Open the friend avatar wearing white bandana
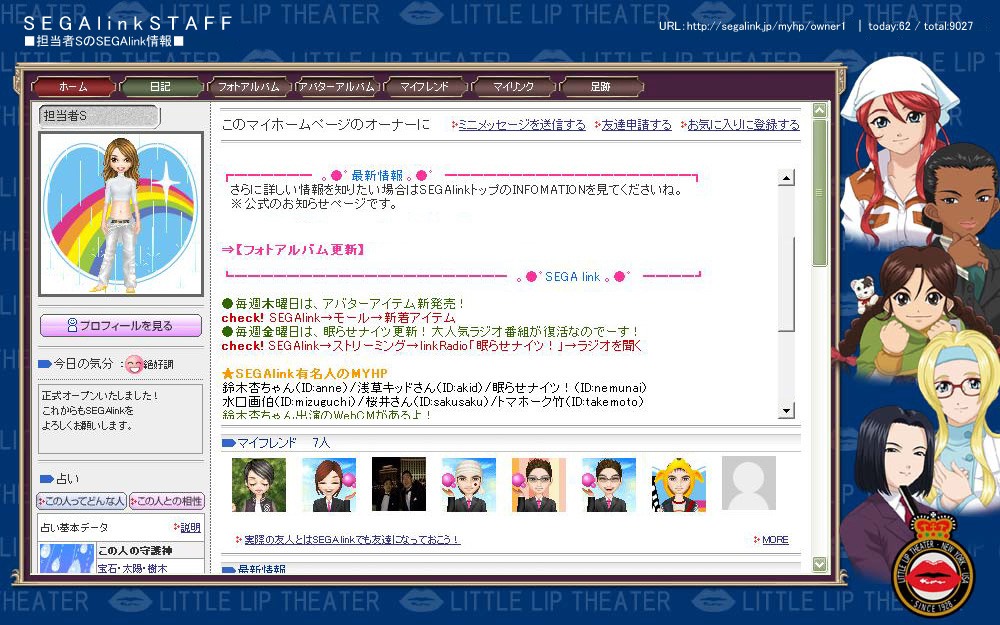Screen dimensions: 1000x625 click(469, 485)
